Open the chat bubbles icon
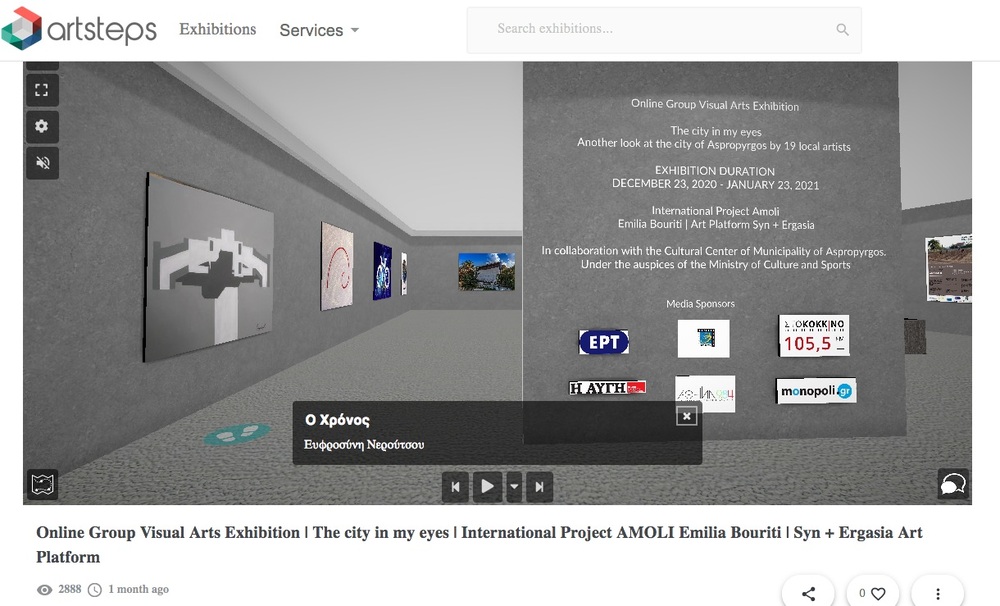1000x606 pixels. point(952,485)
